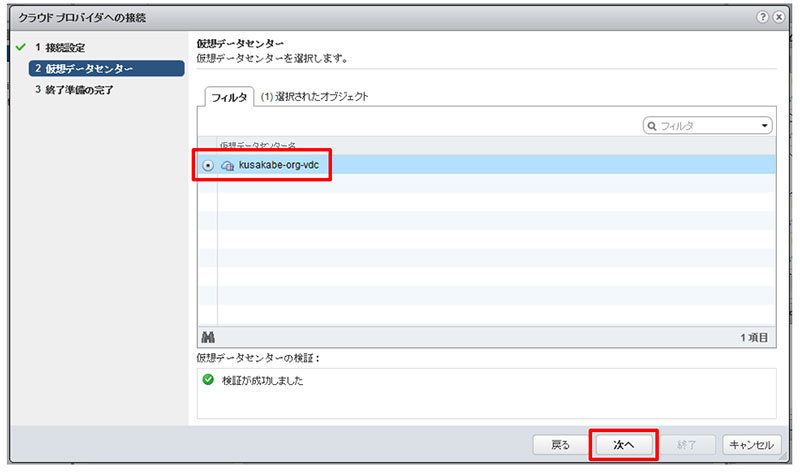Click the disabled 終了 button
The height and width of the screenshot is (474, 800).
tap(687, 445)
